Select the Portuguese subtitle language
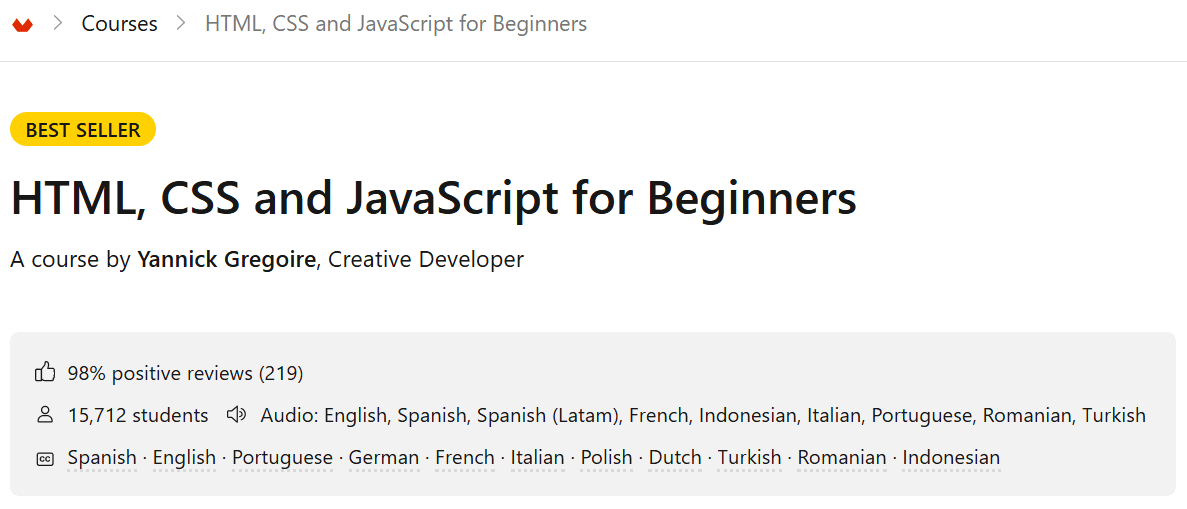 point(282,457)
